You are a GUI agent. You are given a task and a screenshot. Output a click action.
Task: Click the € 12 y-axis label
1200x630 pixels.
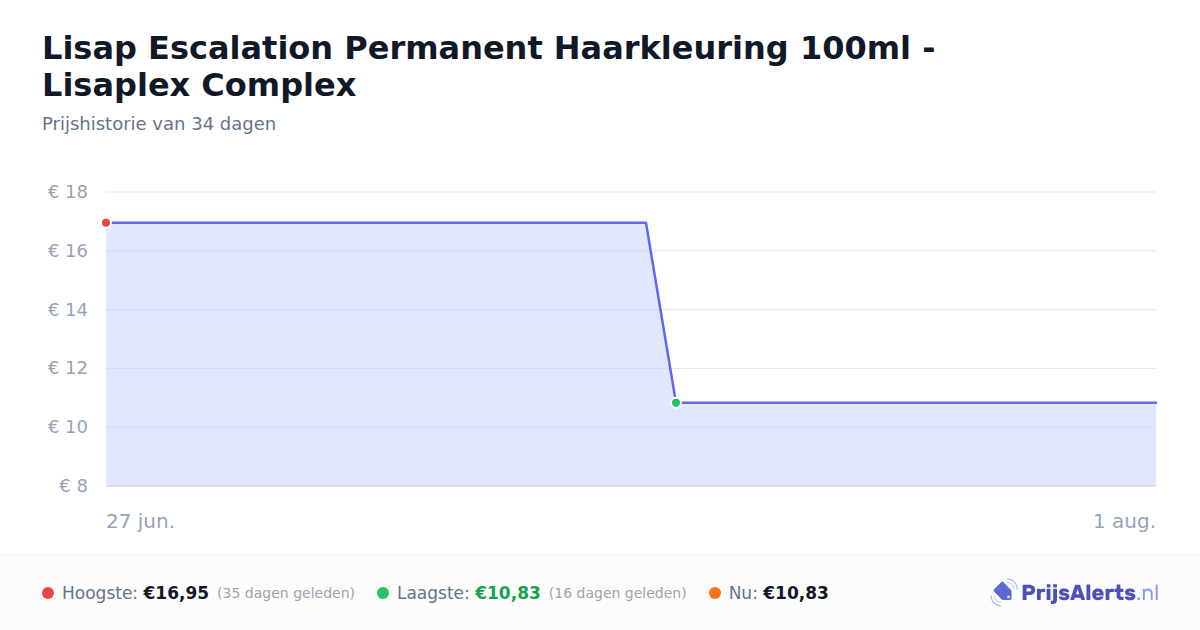(x=68, y=368)
